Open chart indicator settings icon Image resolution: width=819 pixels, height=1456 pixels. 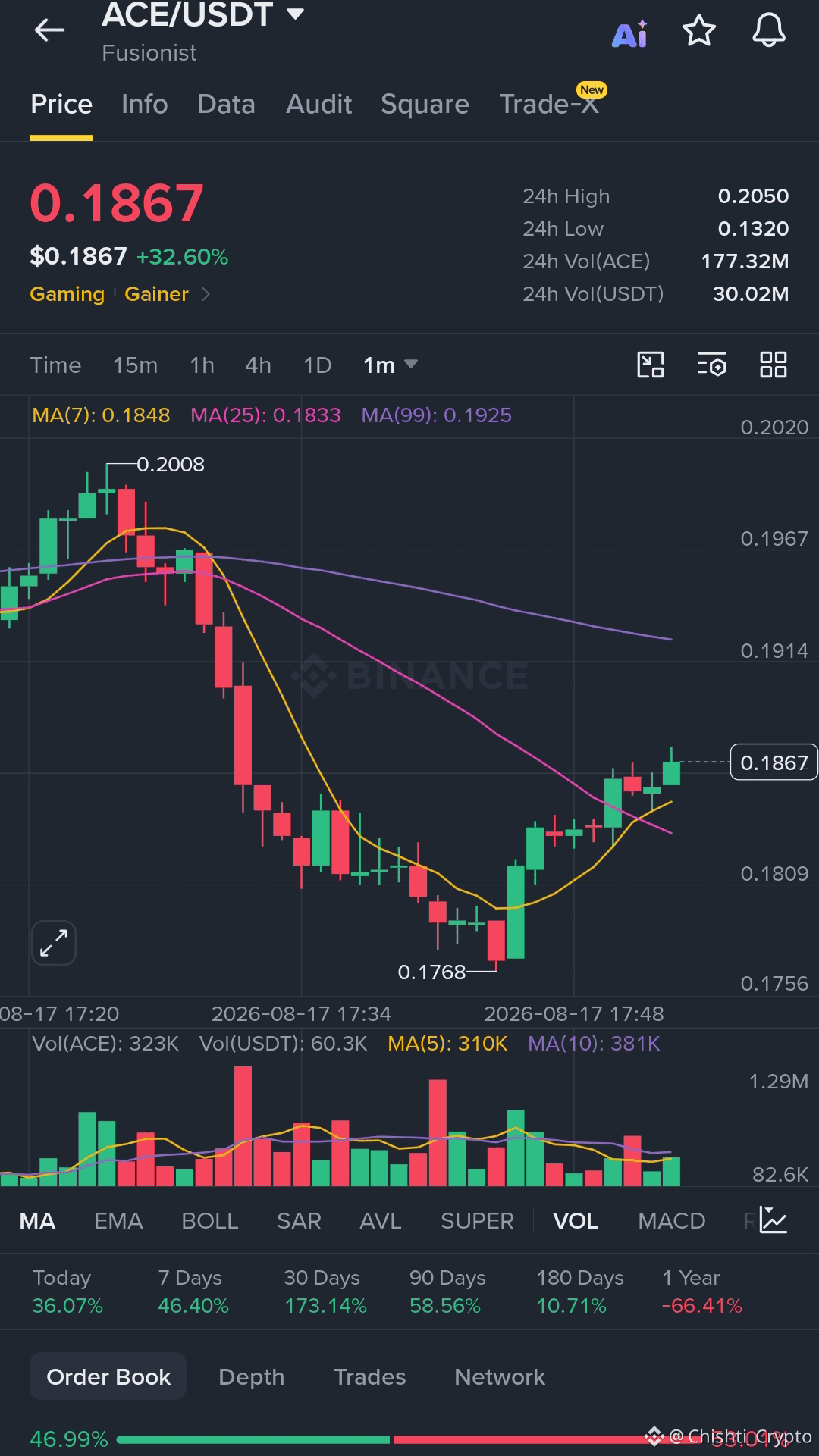point(712,365)
